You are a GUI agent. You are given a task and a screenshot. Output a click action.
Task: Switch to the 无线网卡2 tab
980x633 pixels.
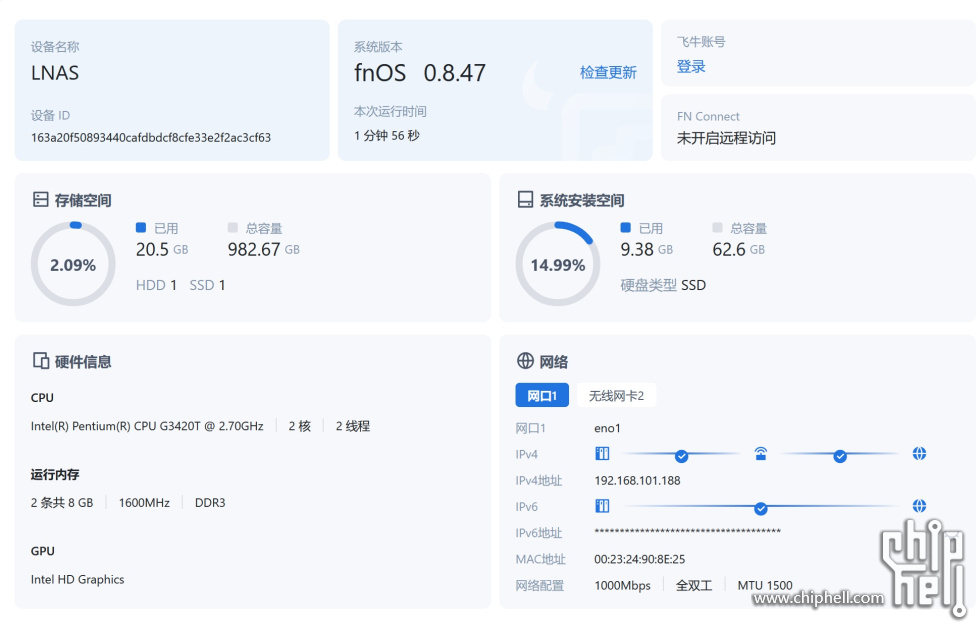[x=616, y=395]
